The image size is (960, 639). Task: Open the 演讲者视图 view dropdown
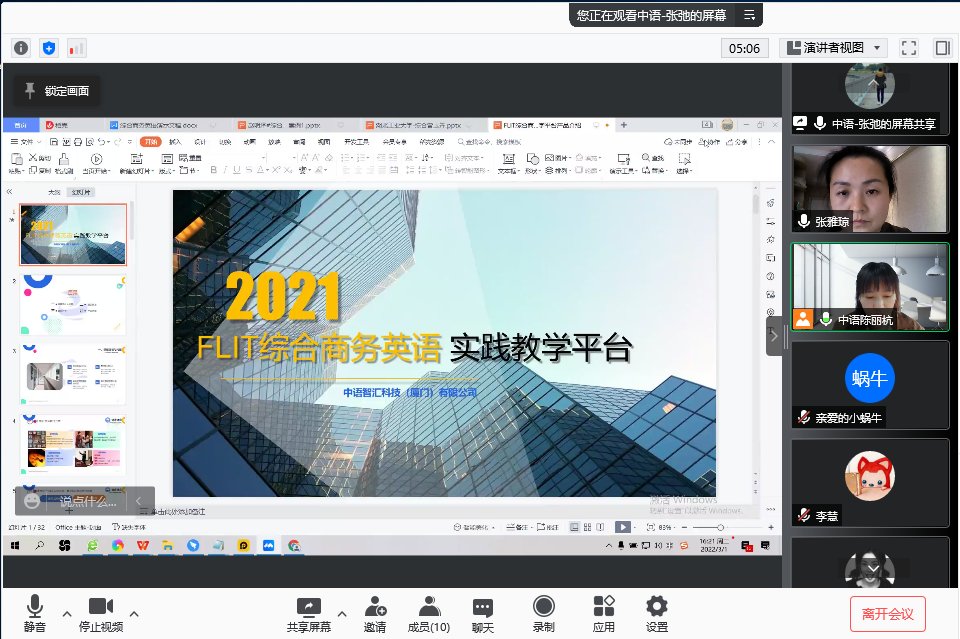(x=833, y=48)
